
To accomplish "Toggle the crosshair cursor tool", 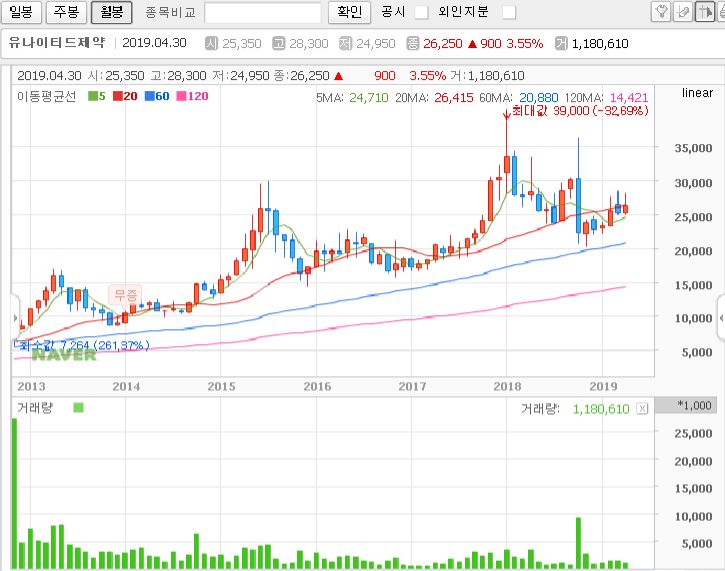I will coord(705,12).
